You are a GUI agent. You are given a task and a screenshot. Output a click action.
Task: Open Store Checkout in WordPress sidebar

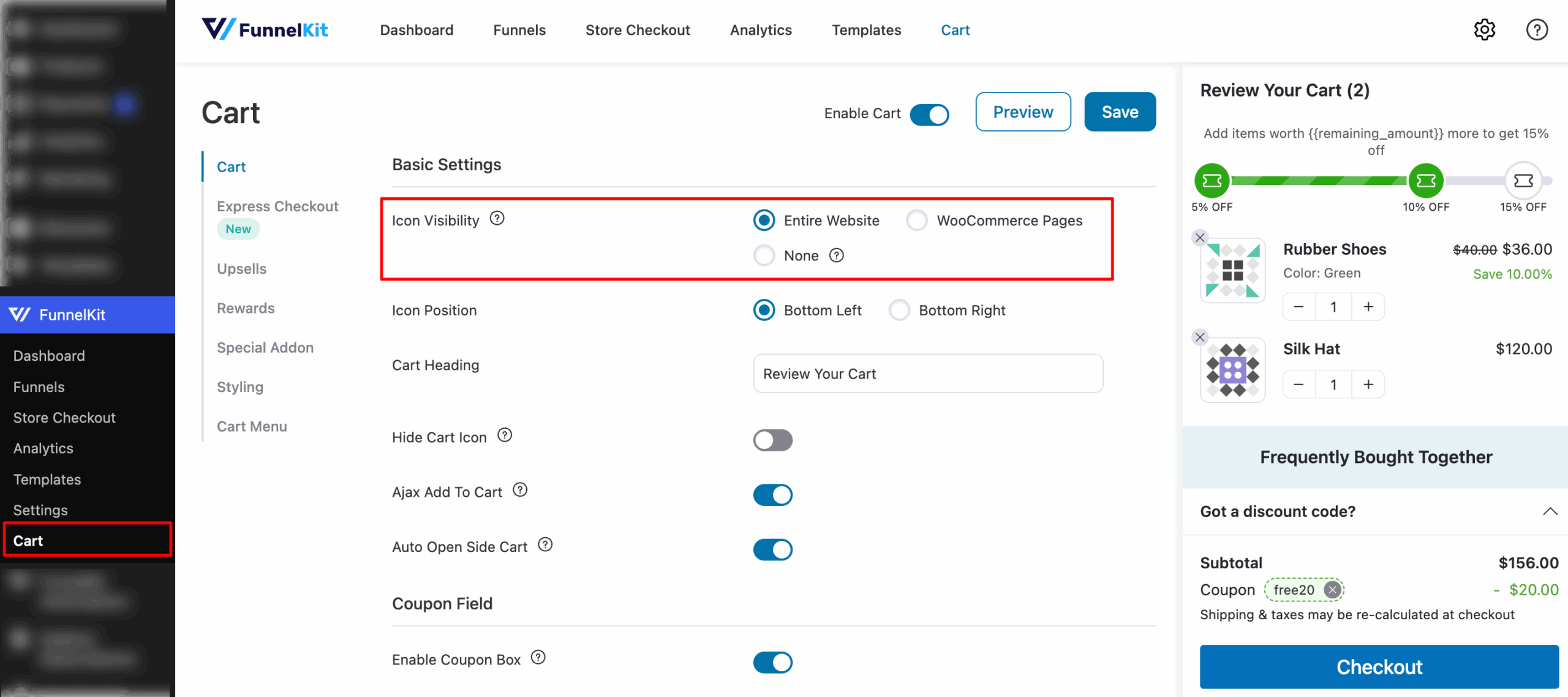point(64,418)
